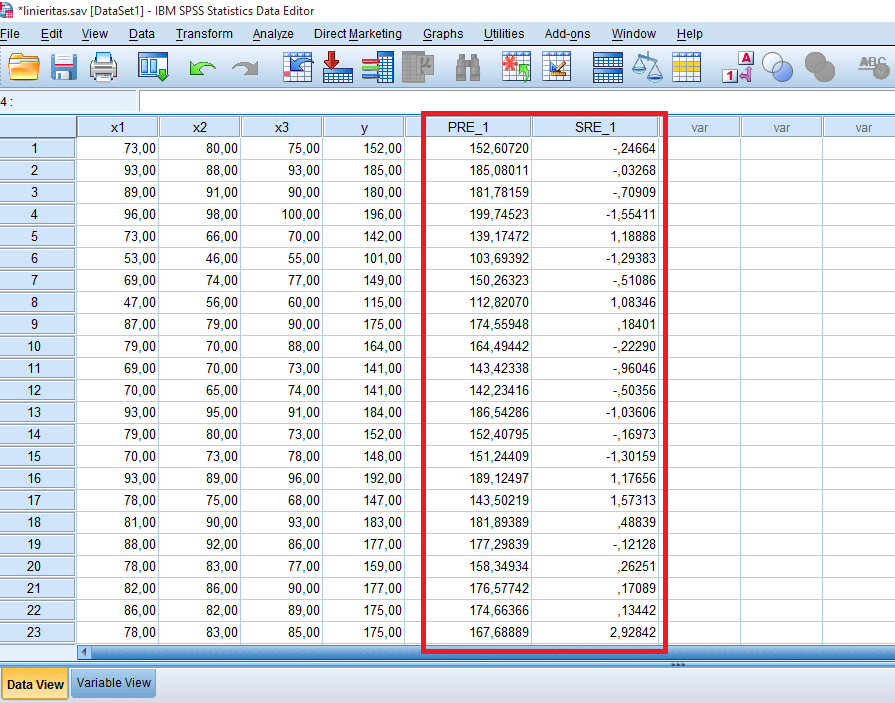Open the Graphs menu
The width and height of the screenshot is (895, 703).
pyautogui.click(x=442, y=33)
